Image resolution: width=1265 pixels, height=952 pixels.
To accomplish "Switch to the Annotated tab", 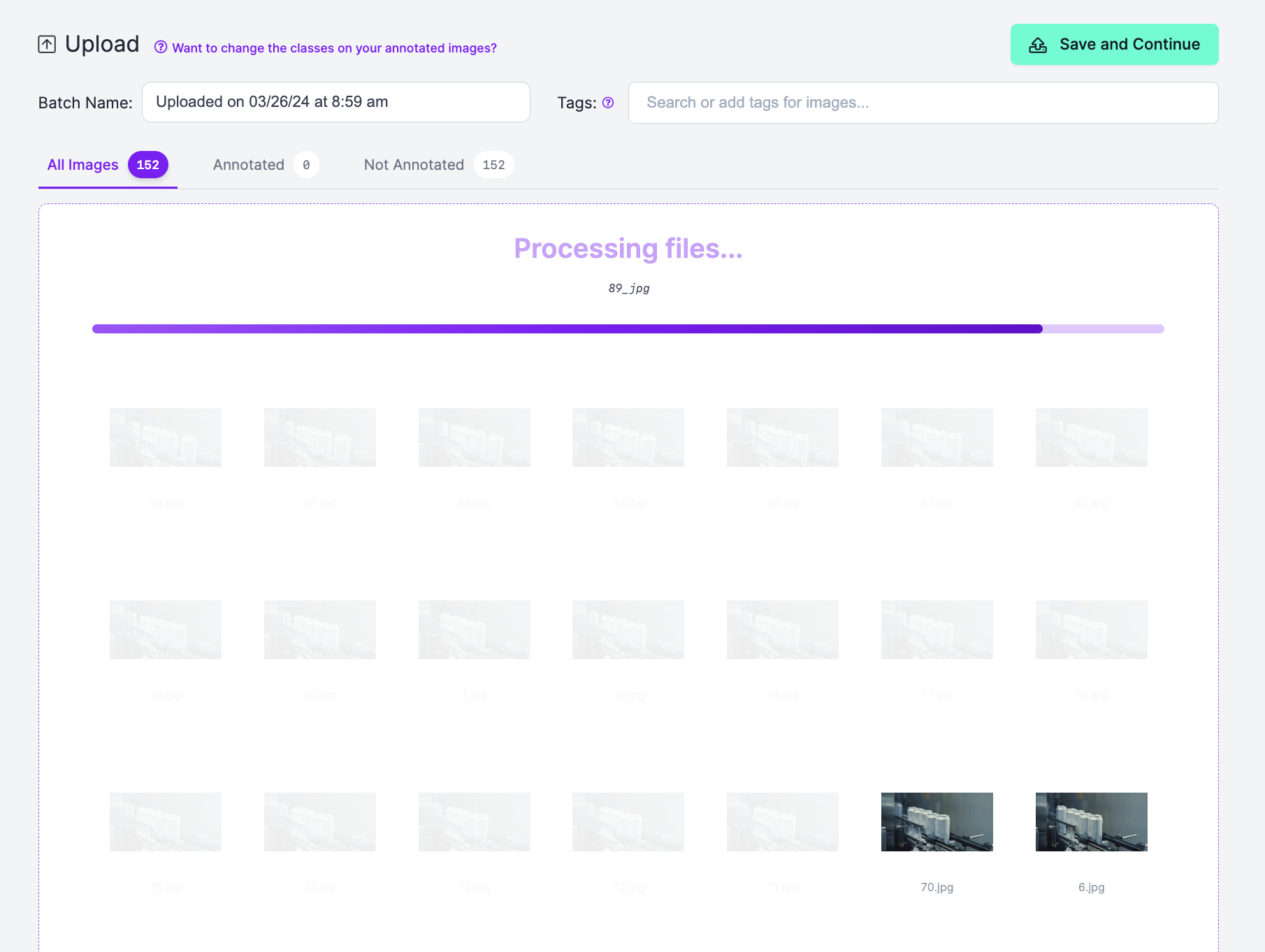I will point(248,164).
